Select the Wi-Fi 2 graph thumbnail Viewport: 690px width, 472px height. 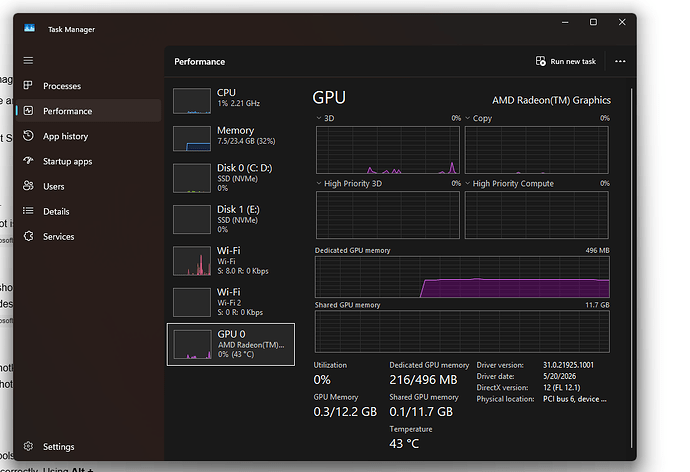pyautogui.click(x=192, y=302)
